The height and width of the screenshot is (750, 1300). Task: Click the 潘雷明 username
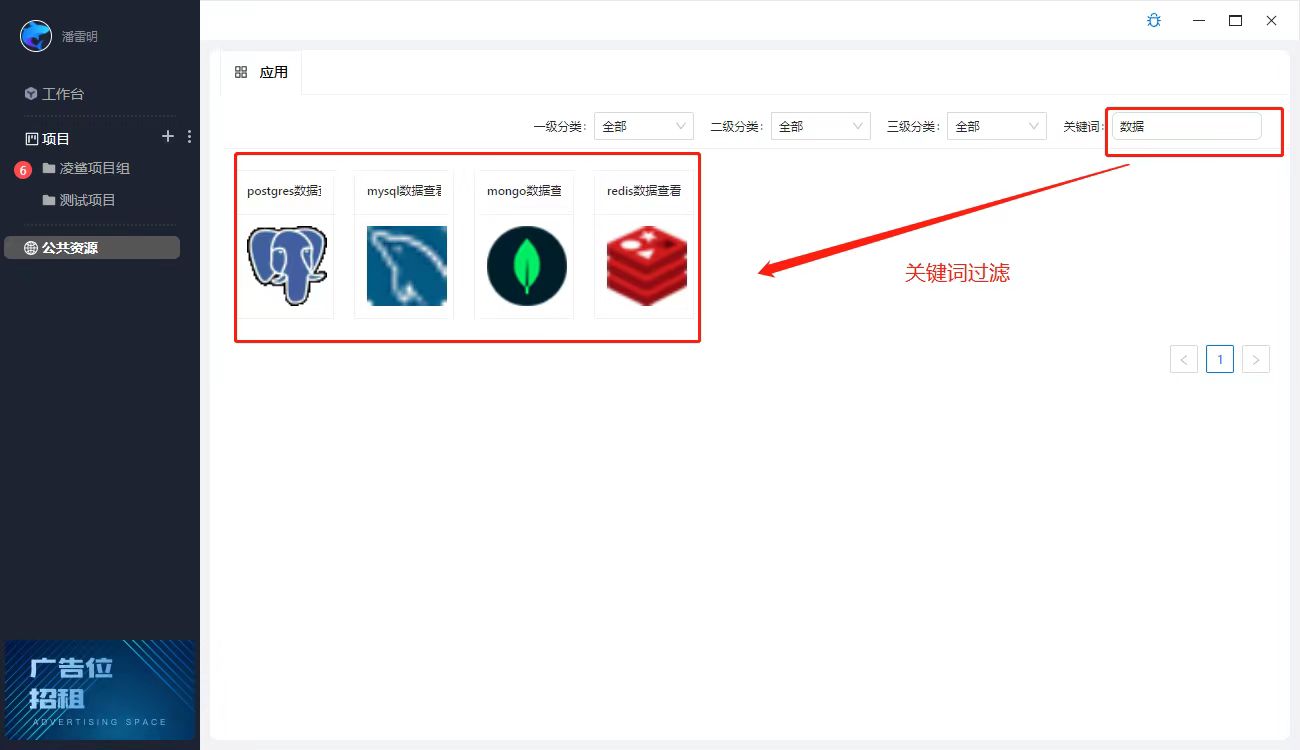pos(80,37)
